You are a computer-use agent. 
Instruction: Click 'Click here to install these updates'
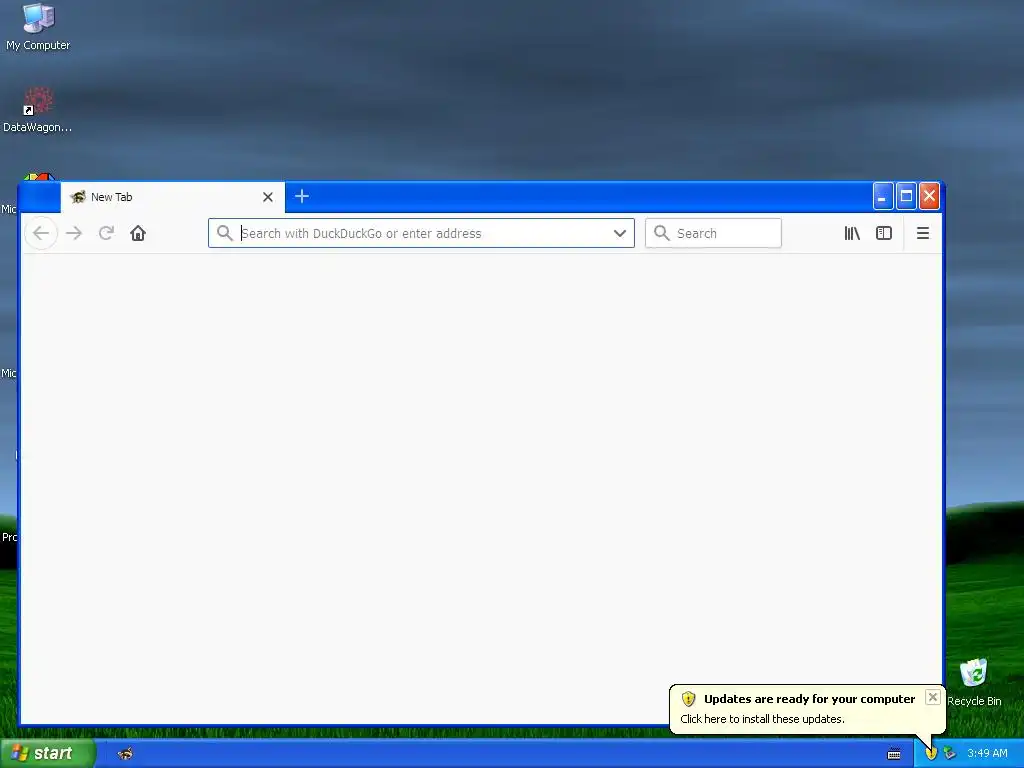[x=762, y=719]
